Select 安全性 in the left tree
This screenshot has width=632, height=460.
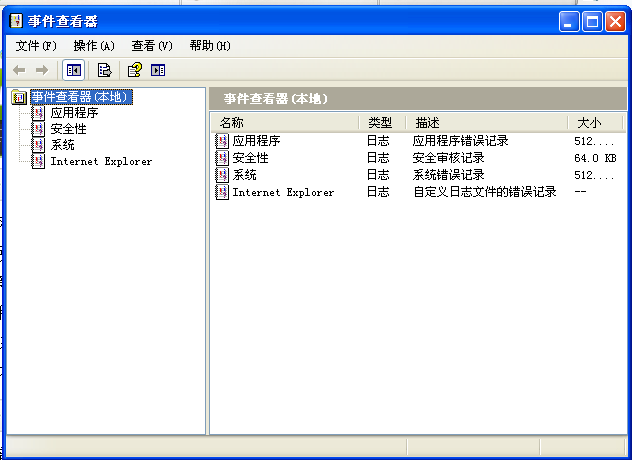[x=68, y=129]
